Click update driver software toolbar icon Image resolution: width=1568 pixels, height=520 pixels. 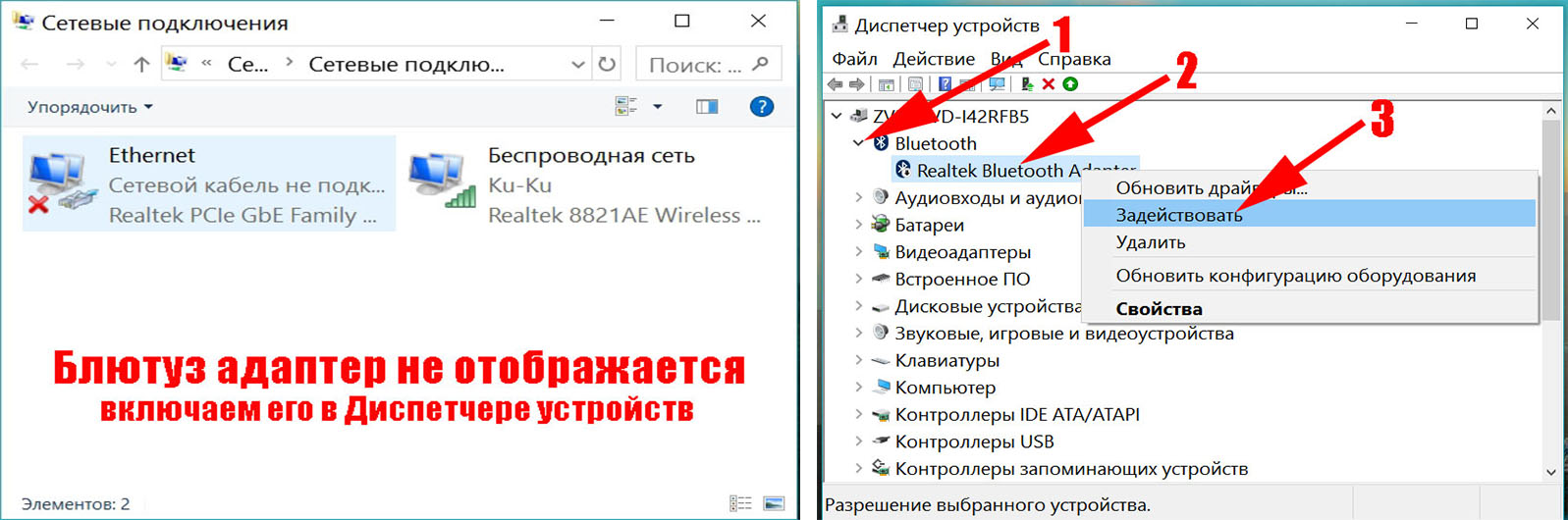(1027, 84)
